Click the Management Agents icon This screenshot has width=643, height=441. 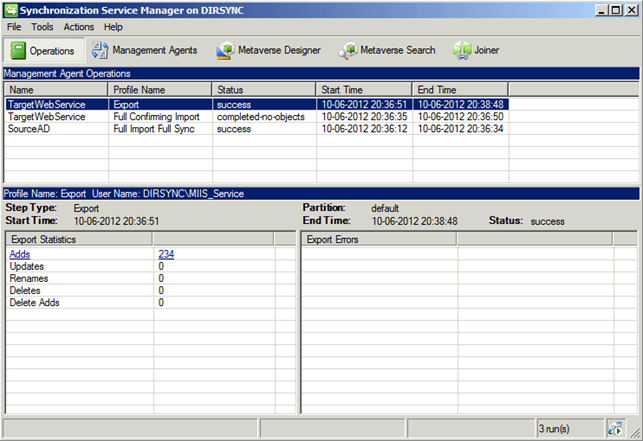click(x=100, y=50)
